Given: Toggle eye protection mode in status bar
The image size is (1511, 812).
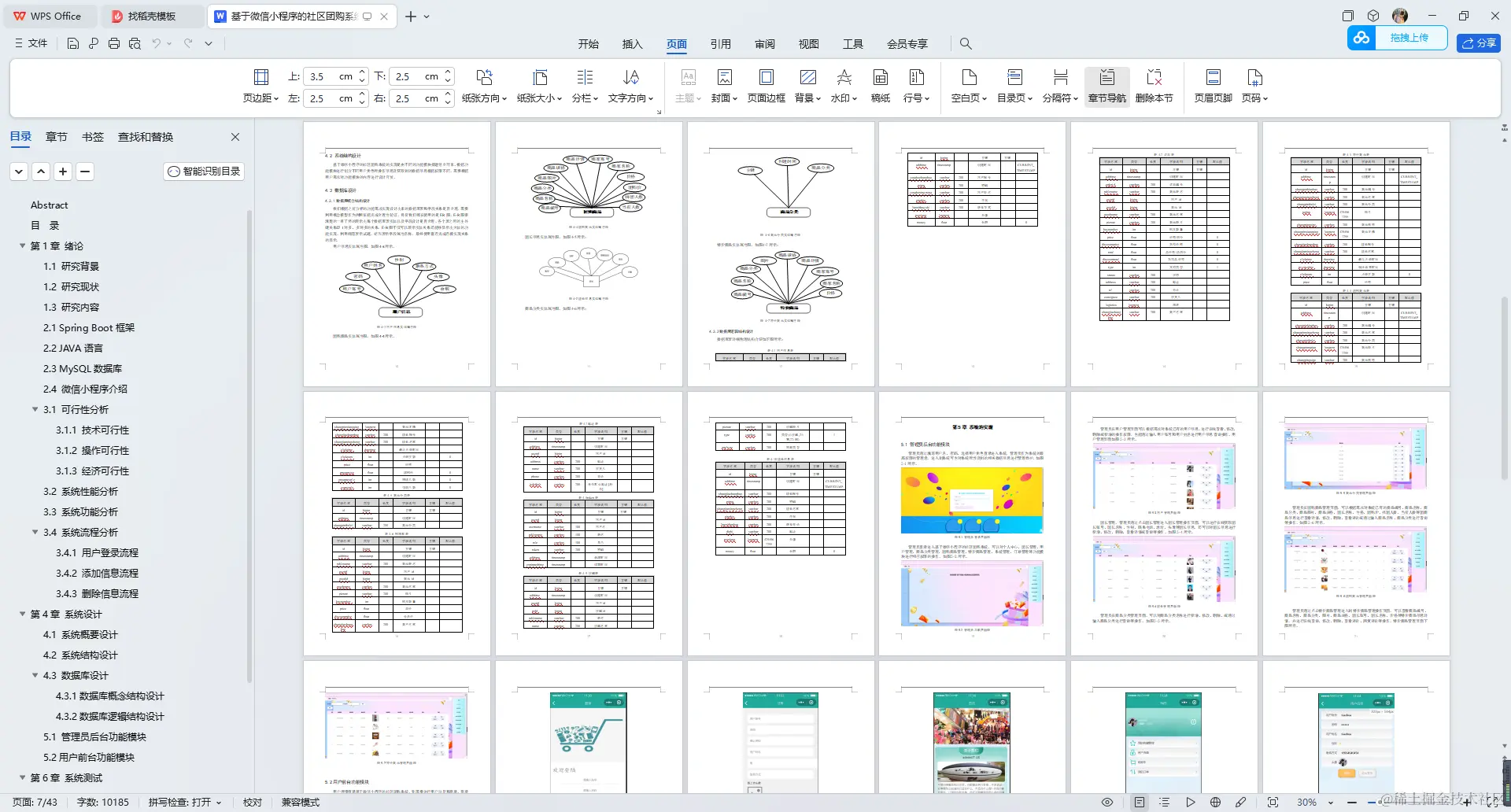Looking at the screenshot, I should [1107, 803].
